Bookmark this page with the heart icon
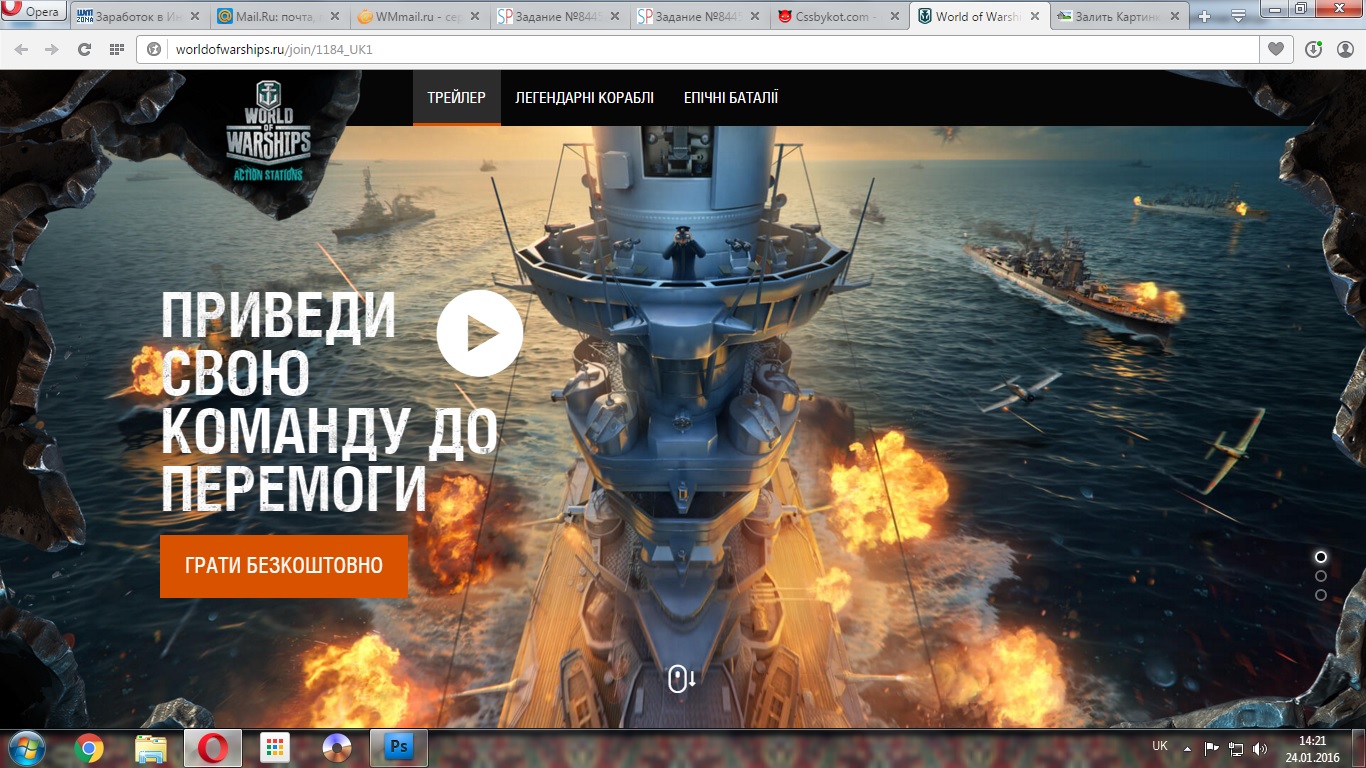This screenshot has width=1366, height=768. click(1275, 50)
